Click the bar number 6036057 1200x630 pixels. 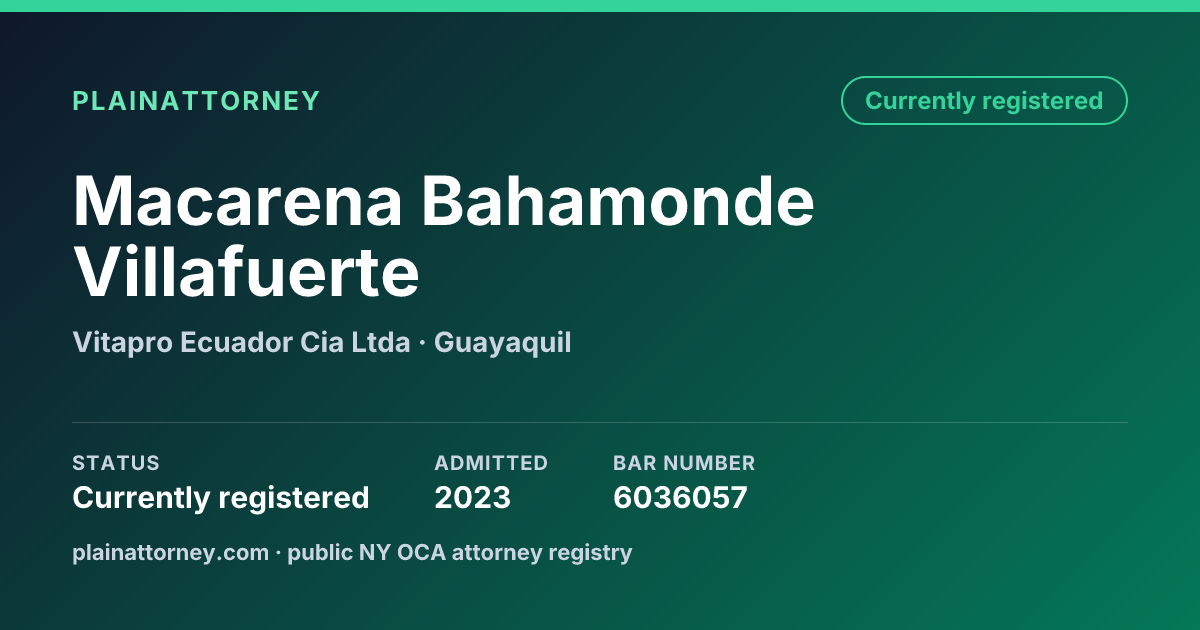(x=680, y=498)
